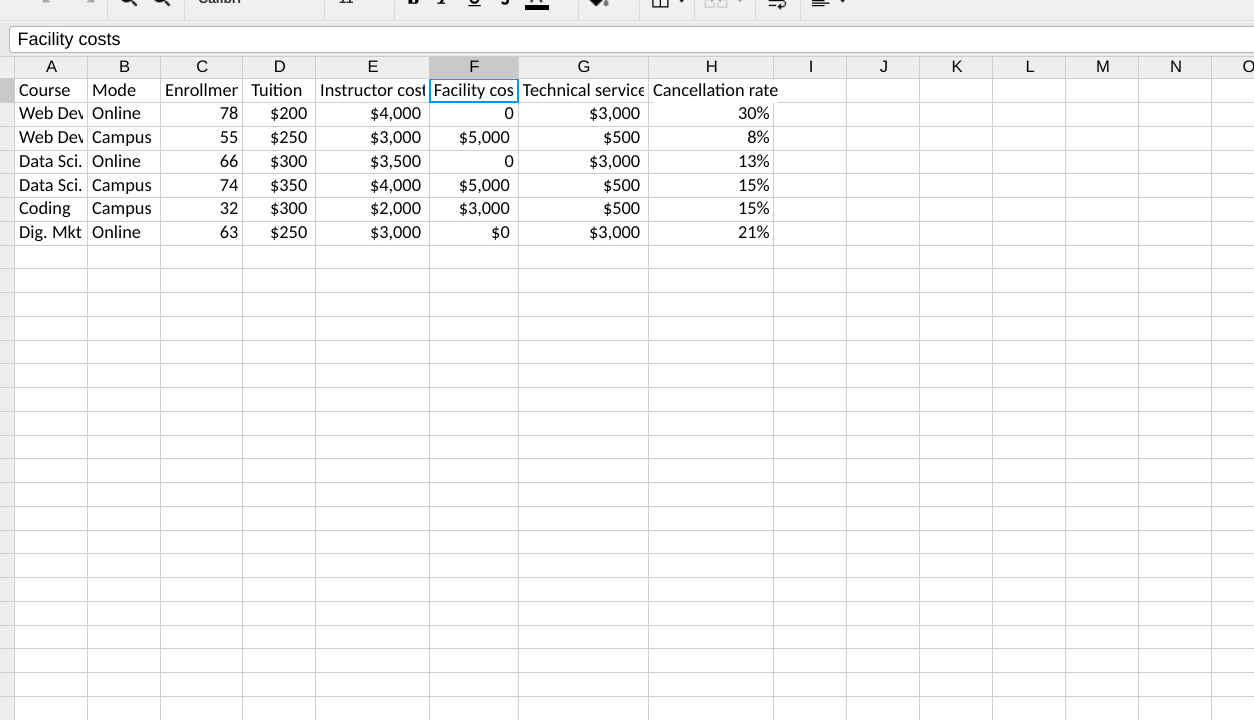The height and width of the screenshot is (720, 1254).
Task: Select column K header
Action: click(x=956, y=67)
